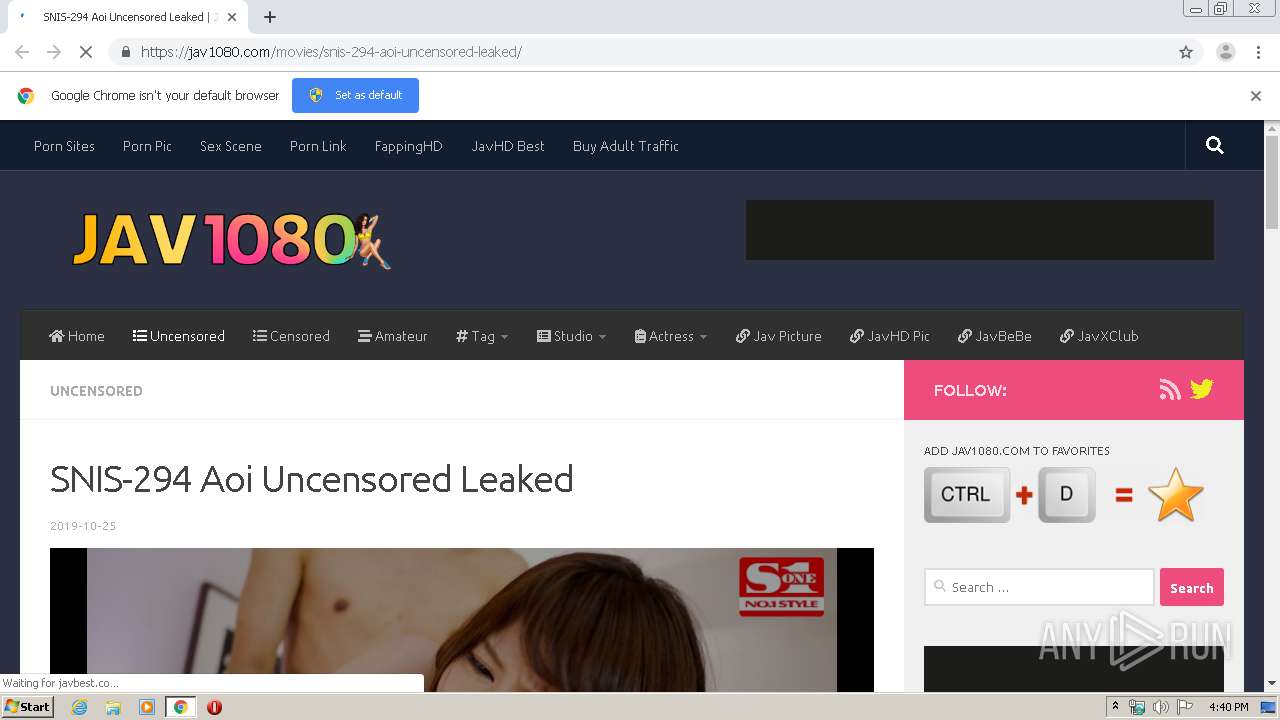The height and width of the screenshot is (720, 1280).
Task: Click the action center flag icon
Action: click(1185, 707)
